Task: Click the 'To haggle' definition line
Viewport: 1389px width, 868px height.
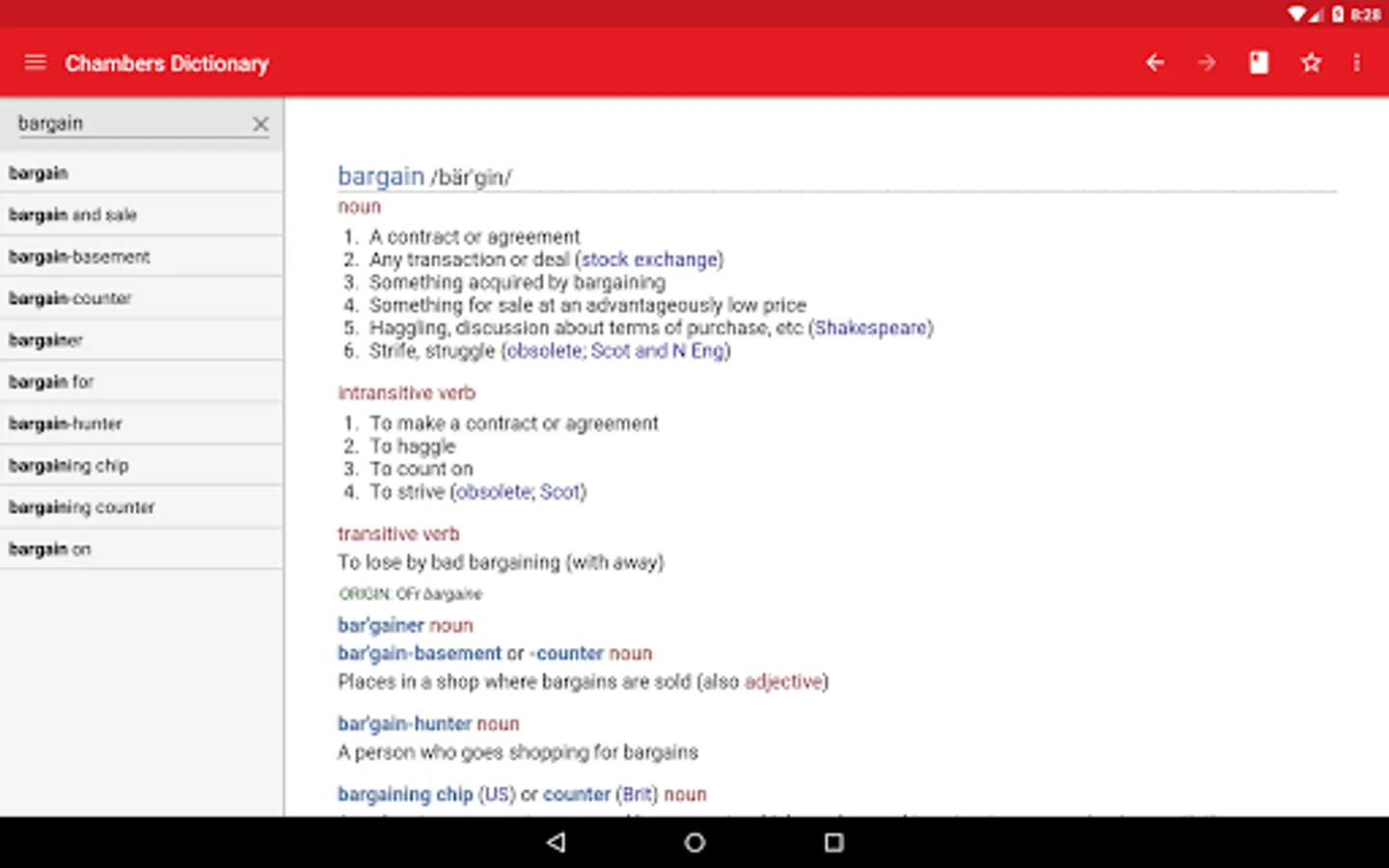Action: (413, 447)
